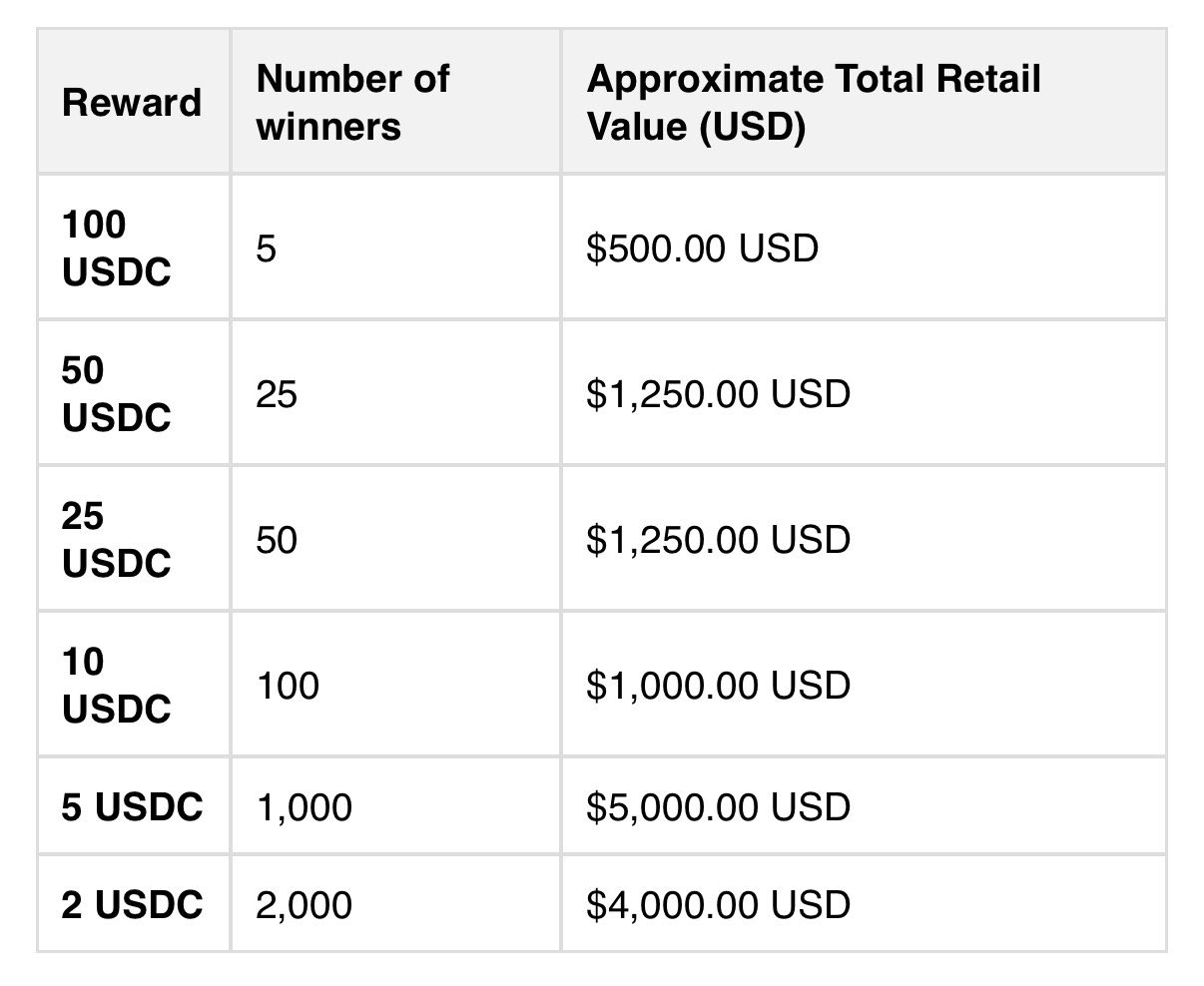The image size is (1204, 986).
Task: Select the 25 USDC reward cell
Action: tap(116, 540)
